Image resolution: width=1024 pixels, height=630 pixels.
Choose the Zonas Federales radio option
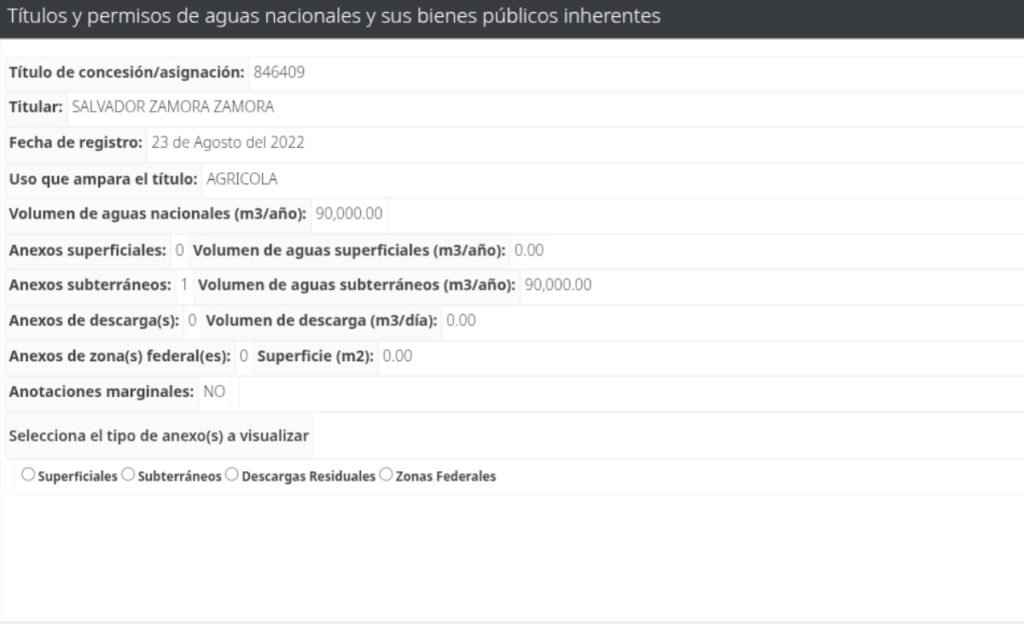[x=386, y=475]
